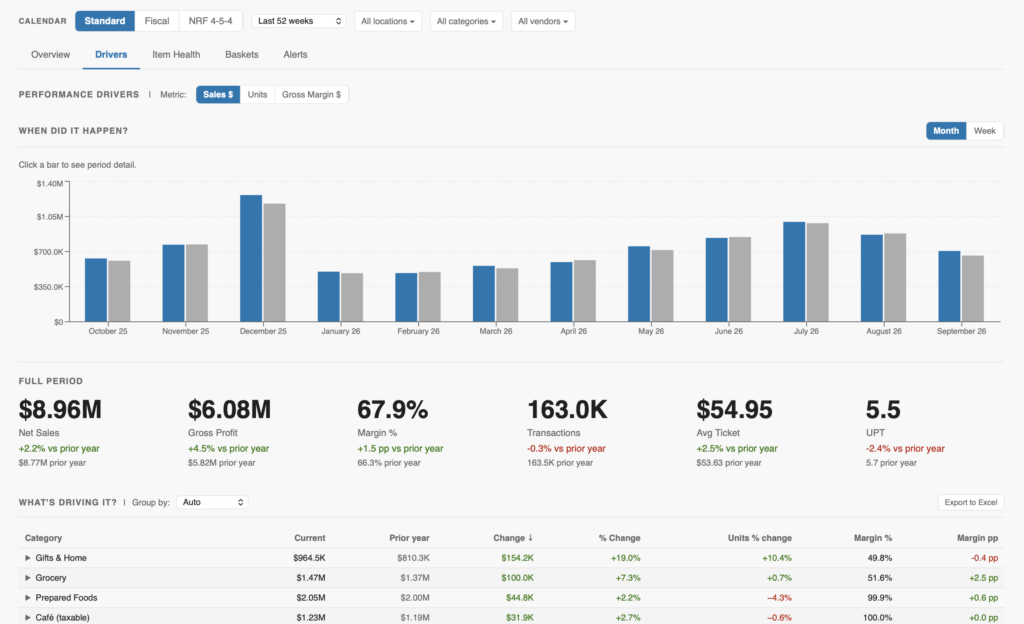
Task: Switch to the Baskets tab
Action: tap(242, 55)
